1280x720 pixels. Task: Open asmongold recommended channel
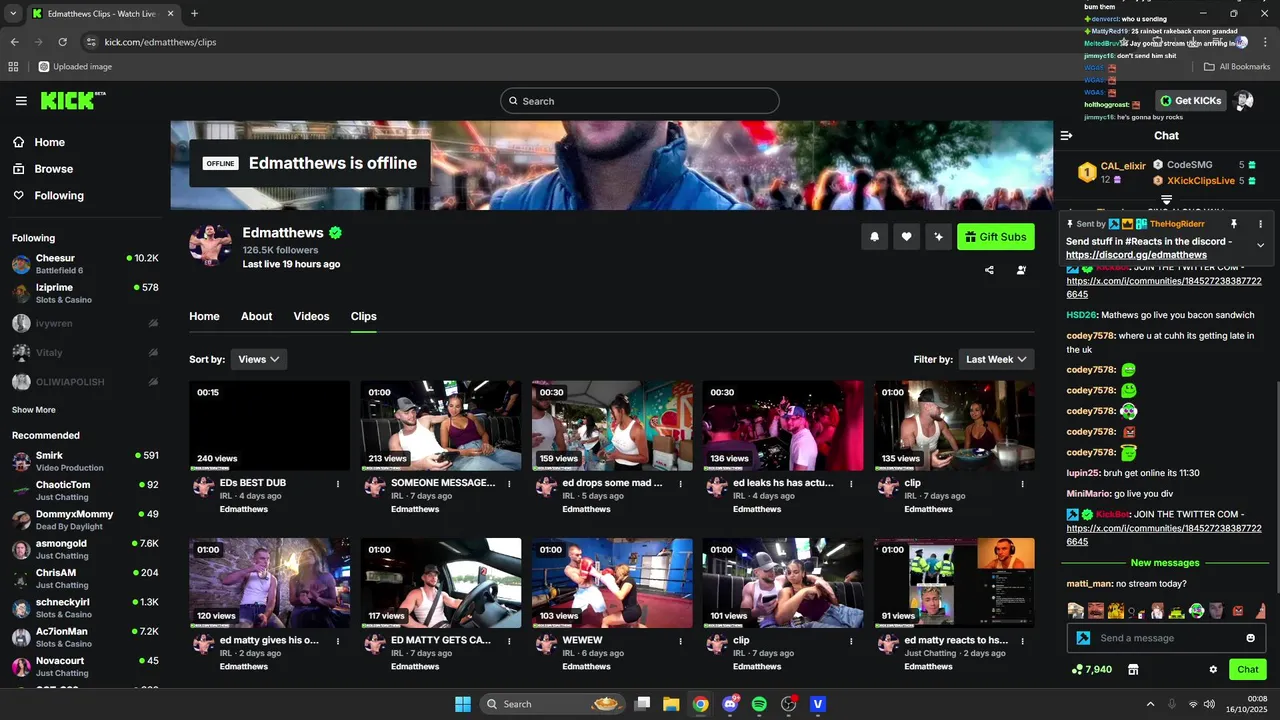85,549
